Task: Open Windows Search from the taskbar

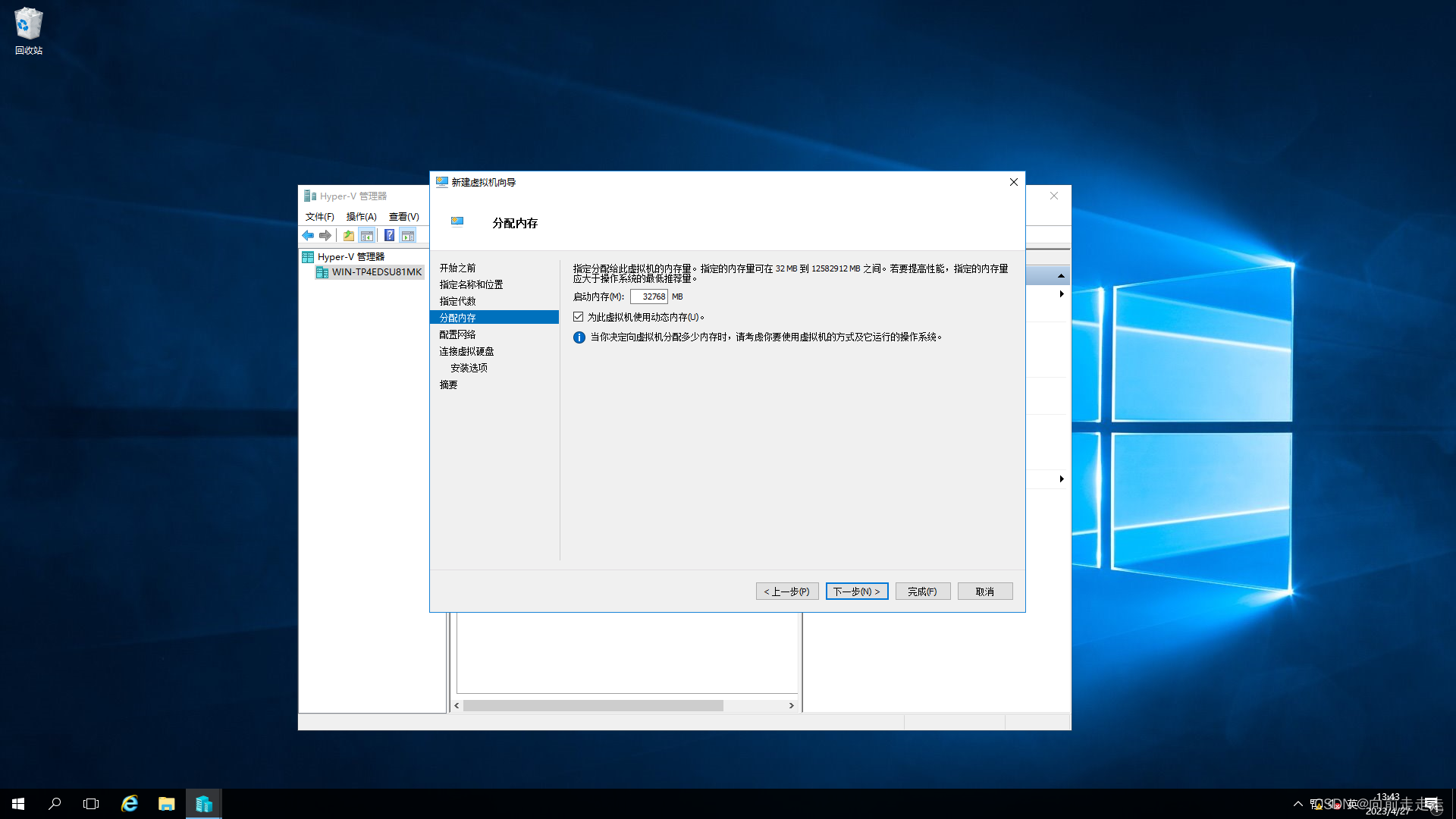Action: (54, 803)
